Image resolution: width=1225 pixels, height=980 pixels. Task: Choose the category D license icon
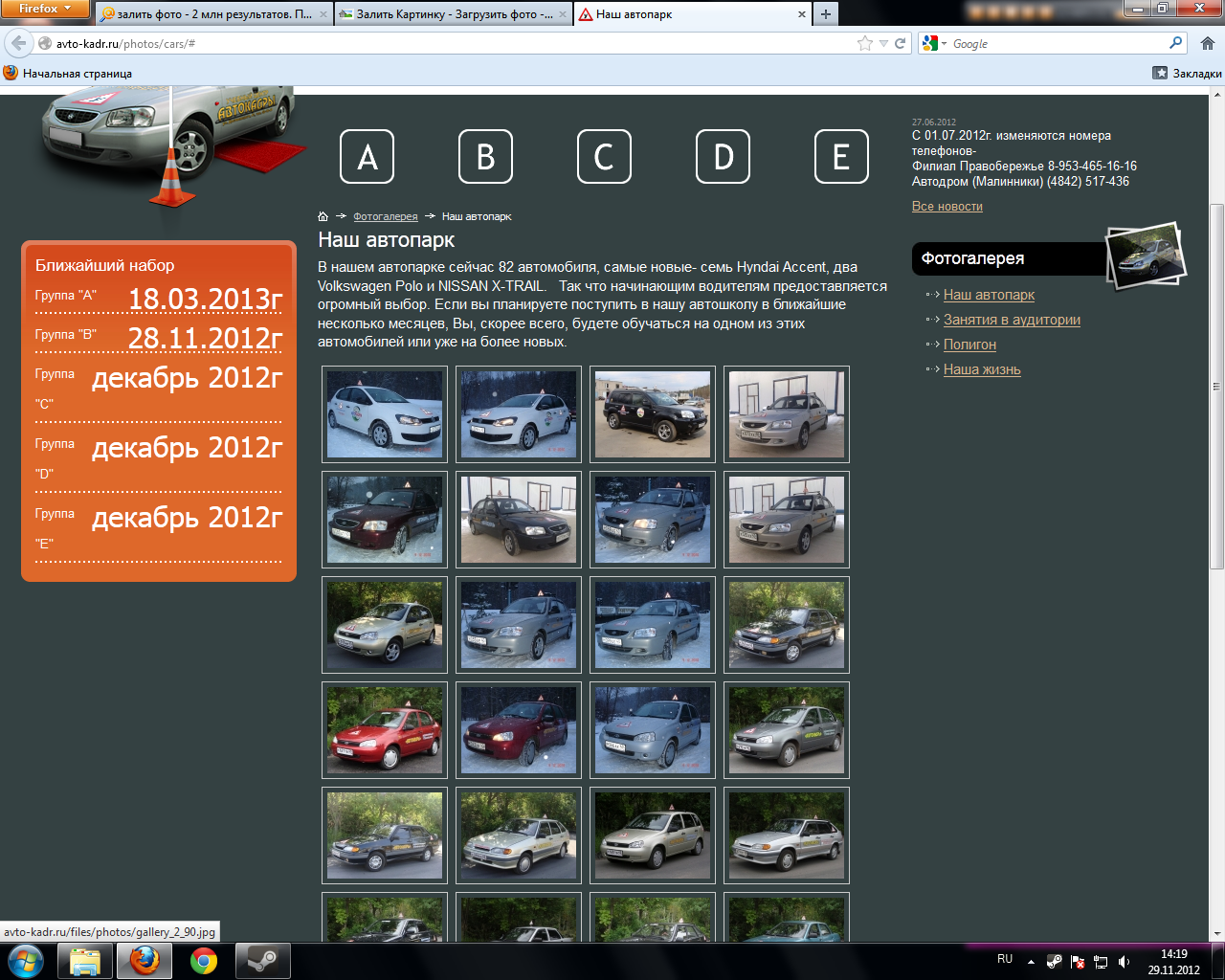[x=723, y=157]
